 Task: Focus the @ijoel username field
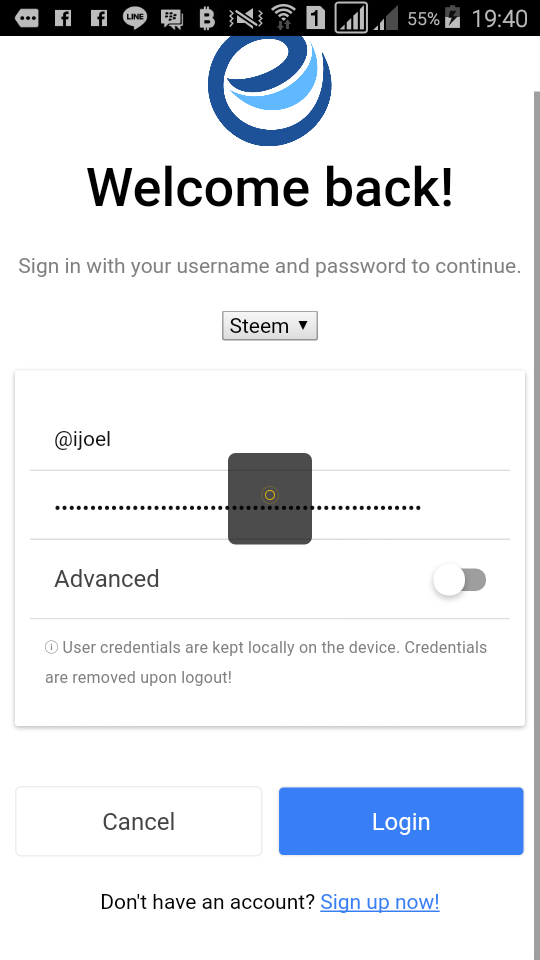[x=270, y=440]
